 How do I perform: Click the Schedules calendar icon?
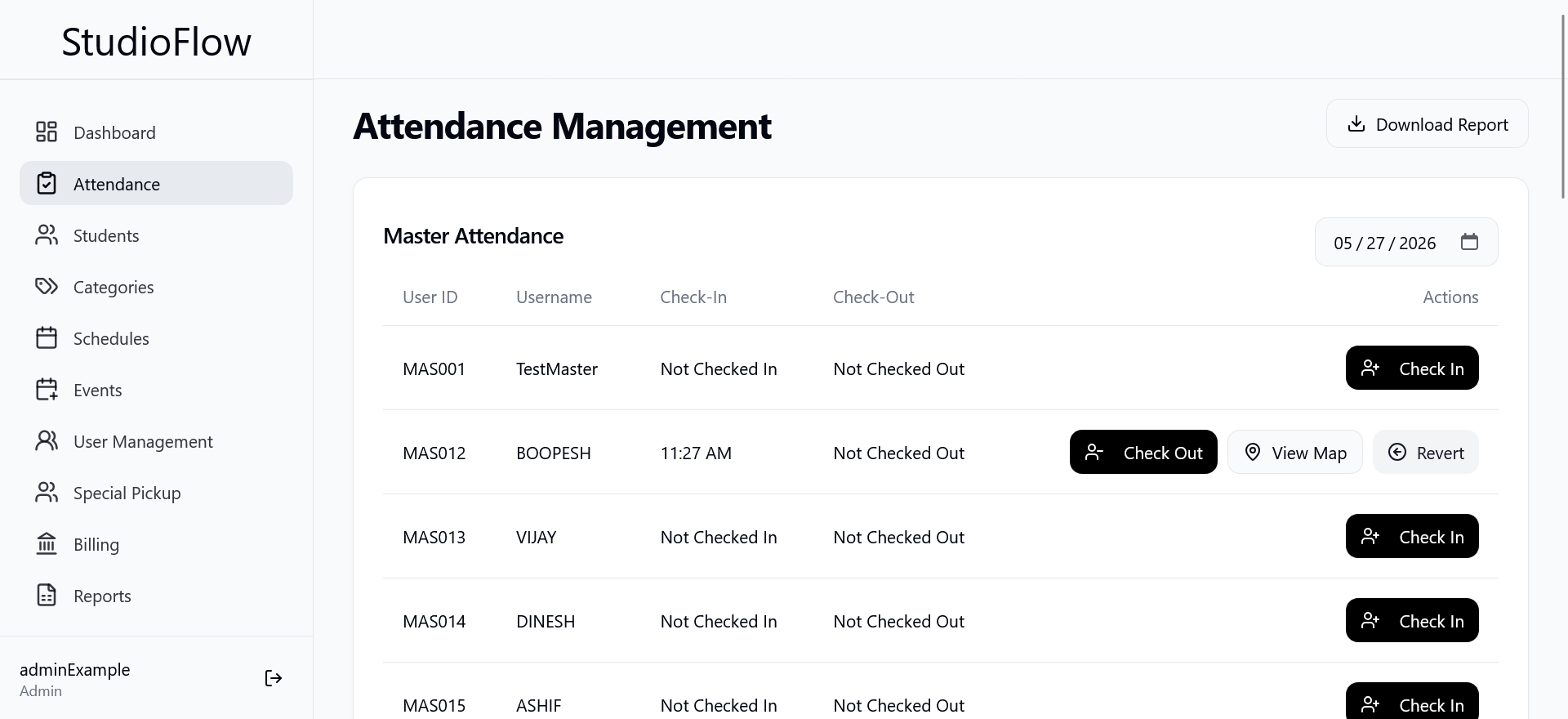[47, 337]
